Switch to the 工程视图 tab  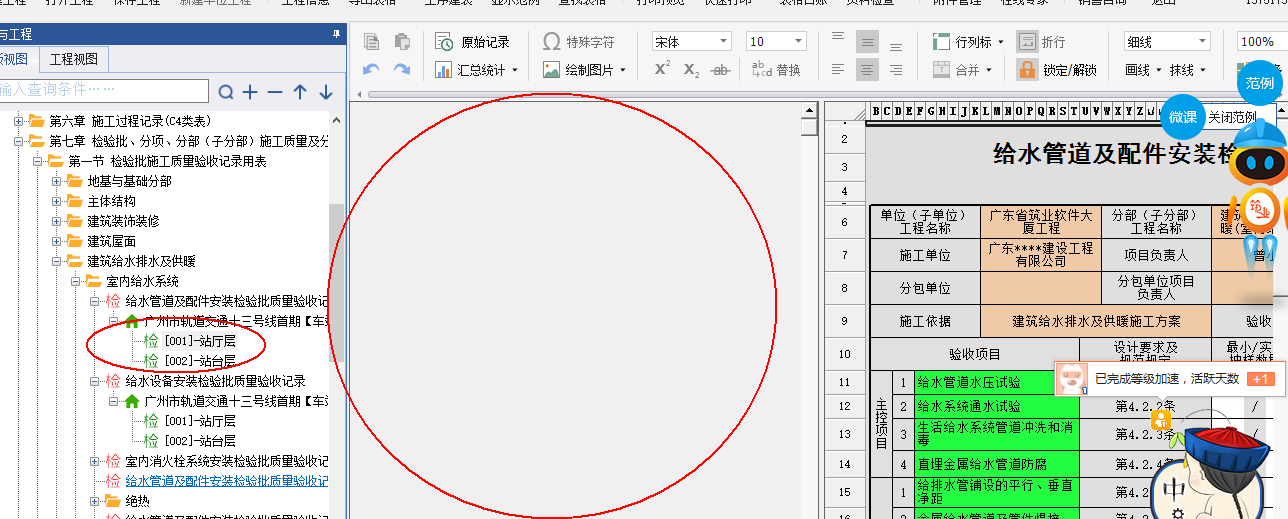tap(74, 60)
